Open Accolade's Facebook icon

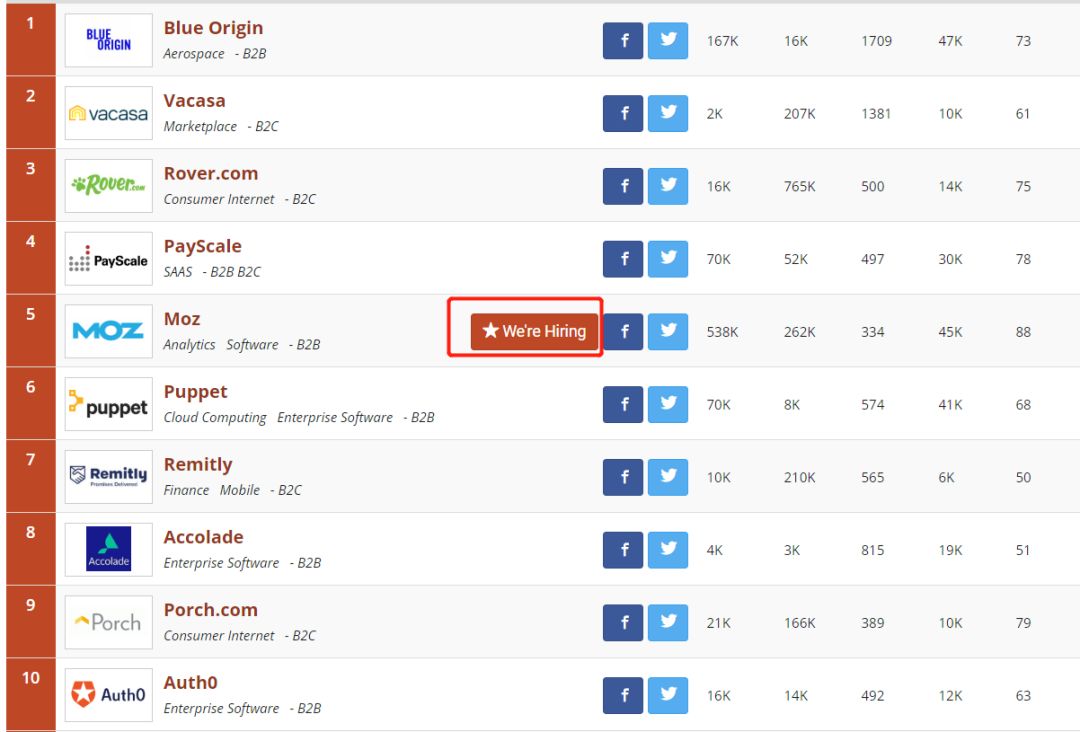click(623, 550)
